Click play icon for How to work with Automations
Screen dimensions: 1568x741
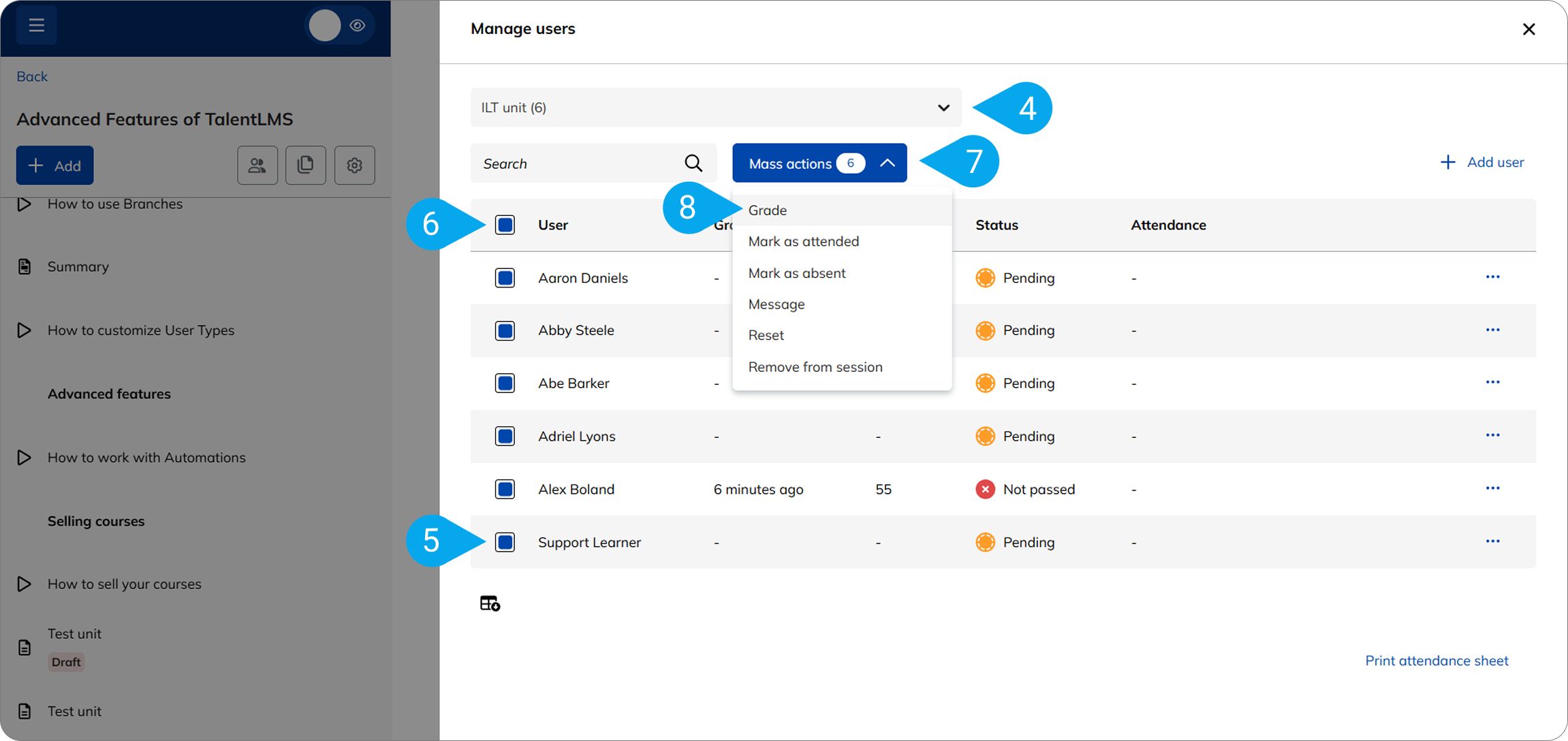coord(25,457)
